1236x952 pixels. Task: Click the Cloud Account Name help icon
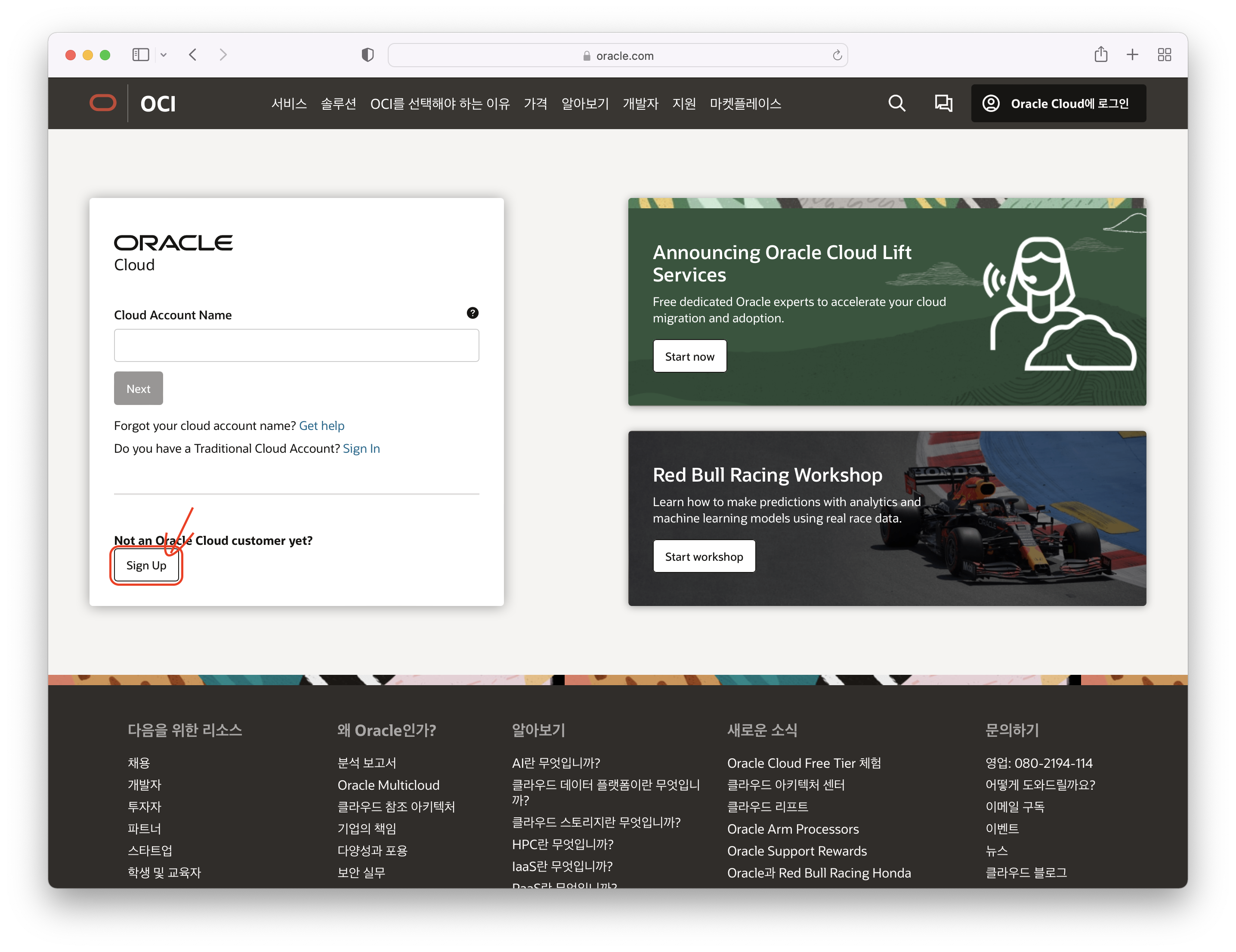tap(473, 313)
